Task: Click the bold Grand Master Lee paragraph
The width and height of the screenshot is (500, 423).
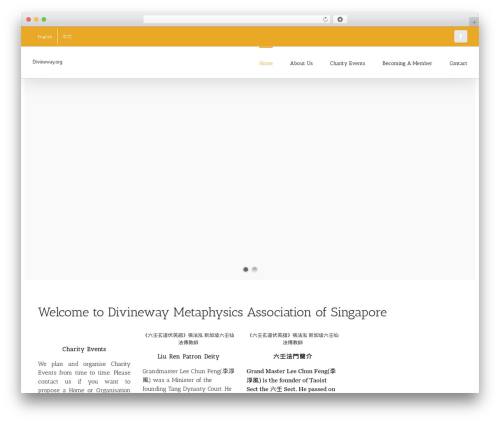Action: pos(292,380)
